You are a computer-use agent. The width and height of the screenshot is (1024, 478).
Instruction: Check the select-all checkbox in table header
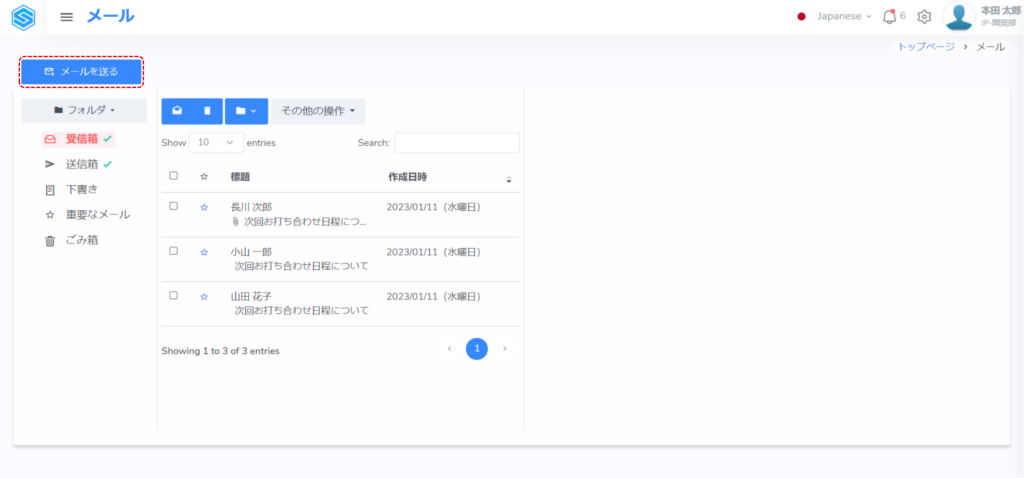click(174, 176)
